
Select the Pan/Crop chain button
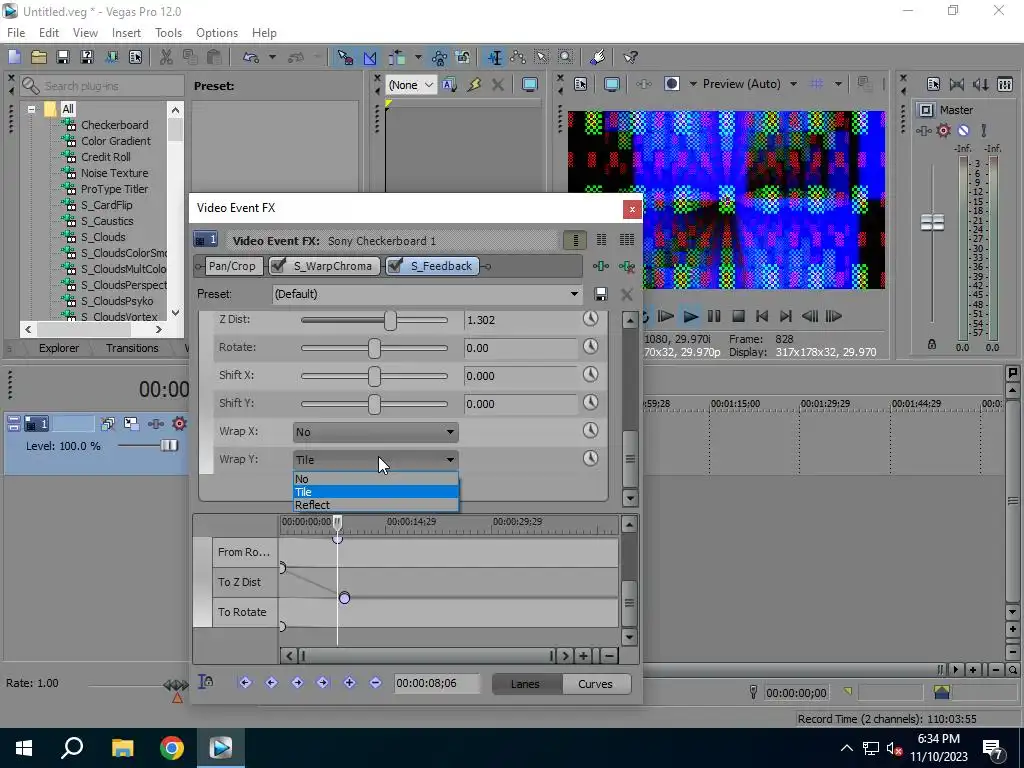coord(232,266)
